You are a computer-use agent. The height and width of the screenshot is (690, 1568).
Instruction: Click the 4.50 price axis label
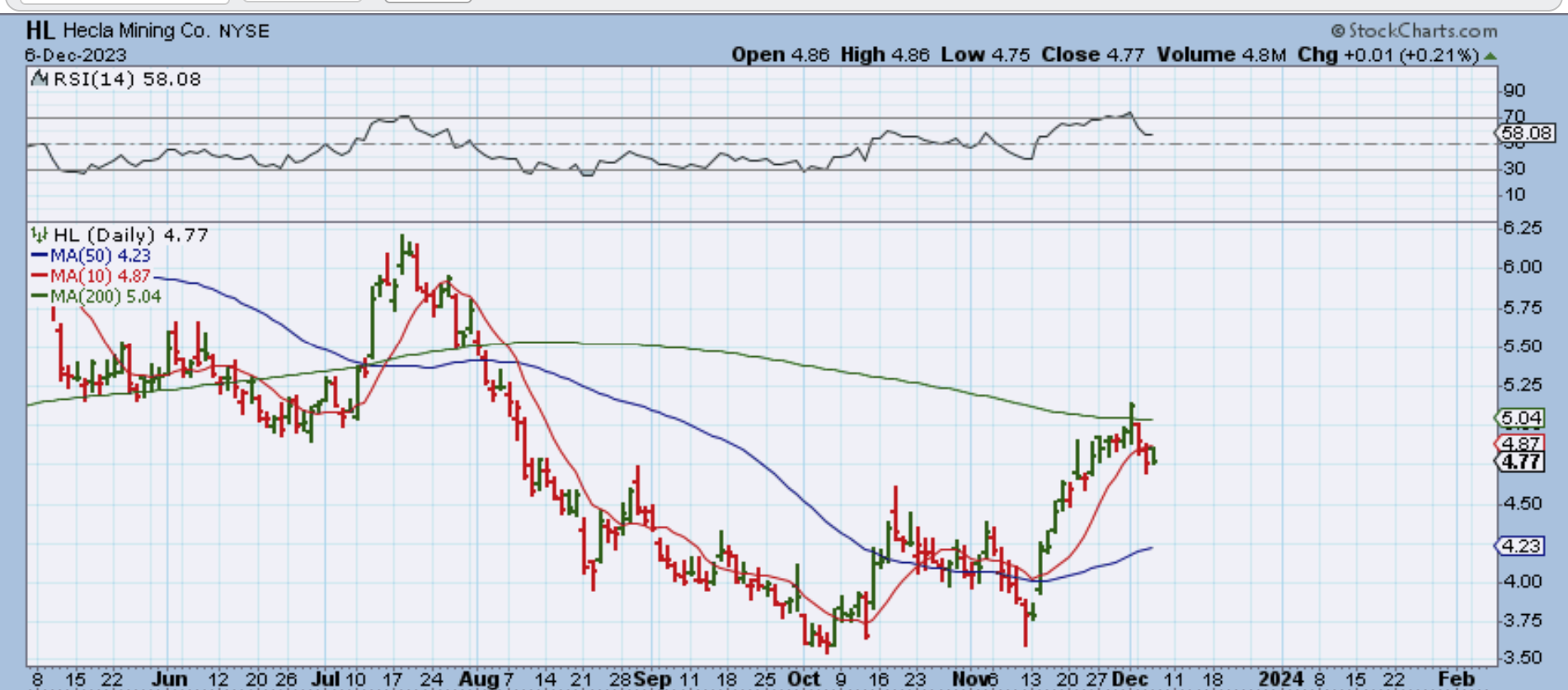click(1523, 504)
